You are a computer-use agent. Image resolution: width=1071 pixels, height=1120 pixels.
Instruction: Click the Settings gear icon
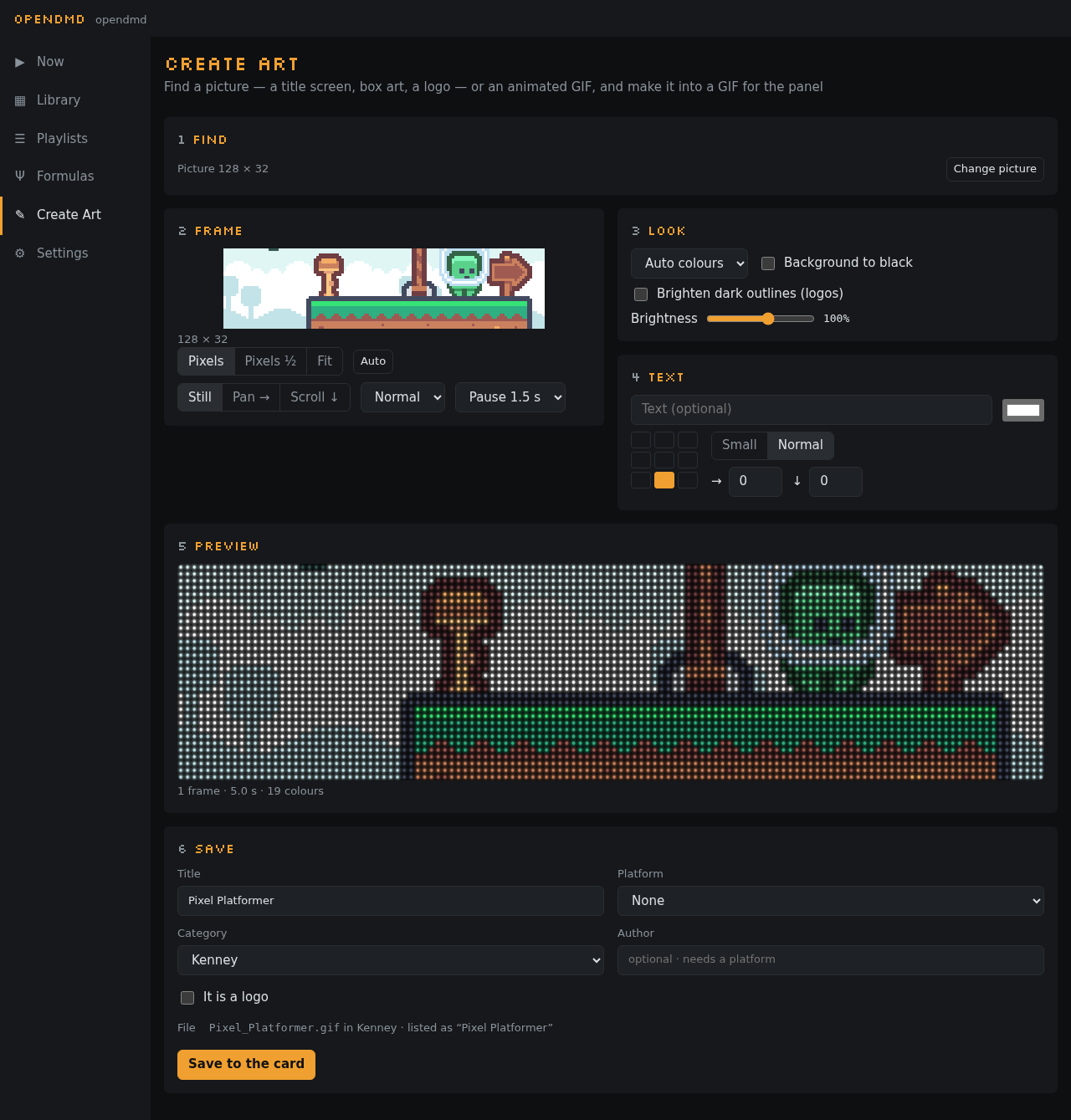pos(20,253)
